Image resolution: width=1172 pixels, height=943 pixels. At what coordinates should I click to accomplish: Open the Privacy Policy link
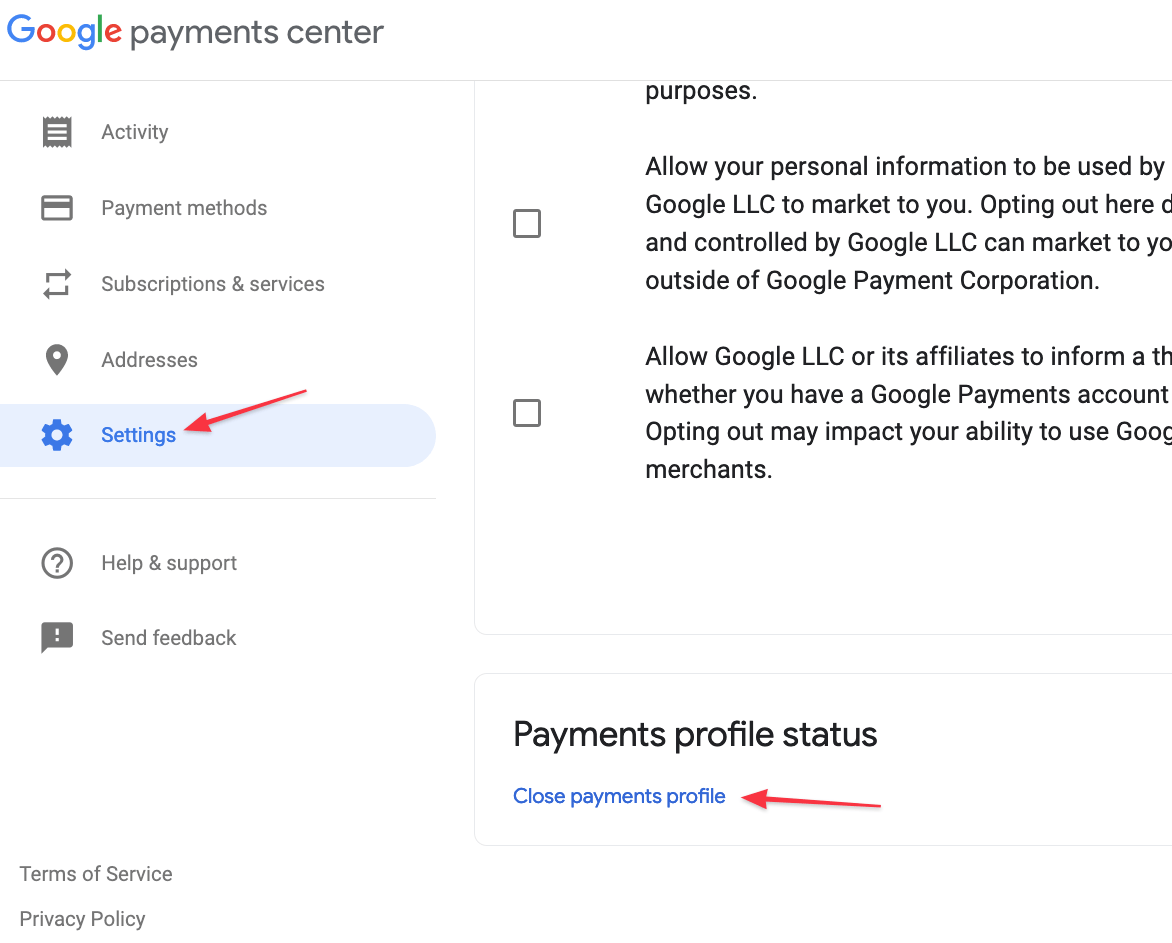(82, 918)
